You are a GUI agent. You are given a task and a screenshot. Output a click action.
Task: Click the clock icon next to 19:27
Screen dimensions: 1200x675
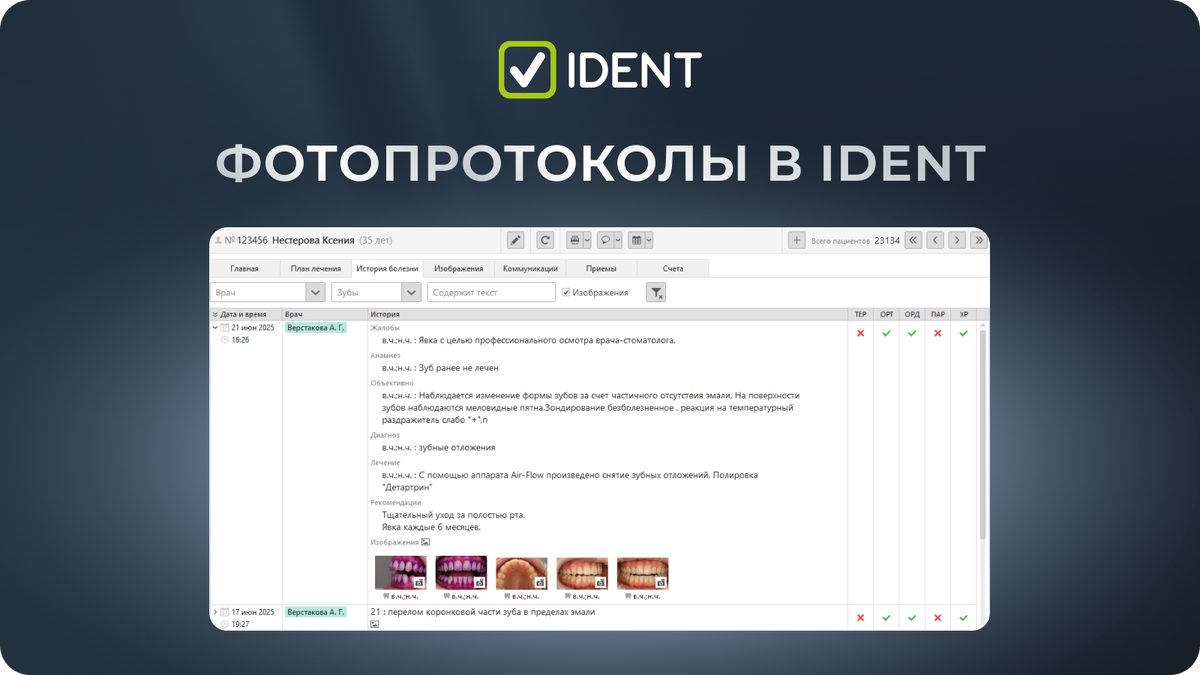pos(225,623)
